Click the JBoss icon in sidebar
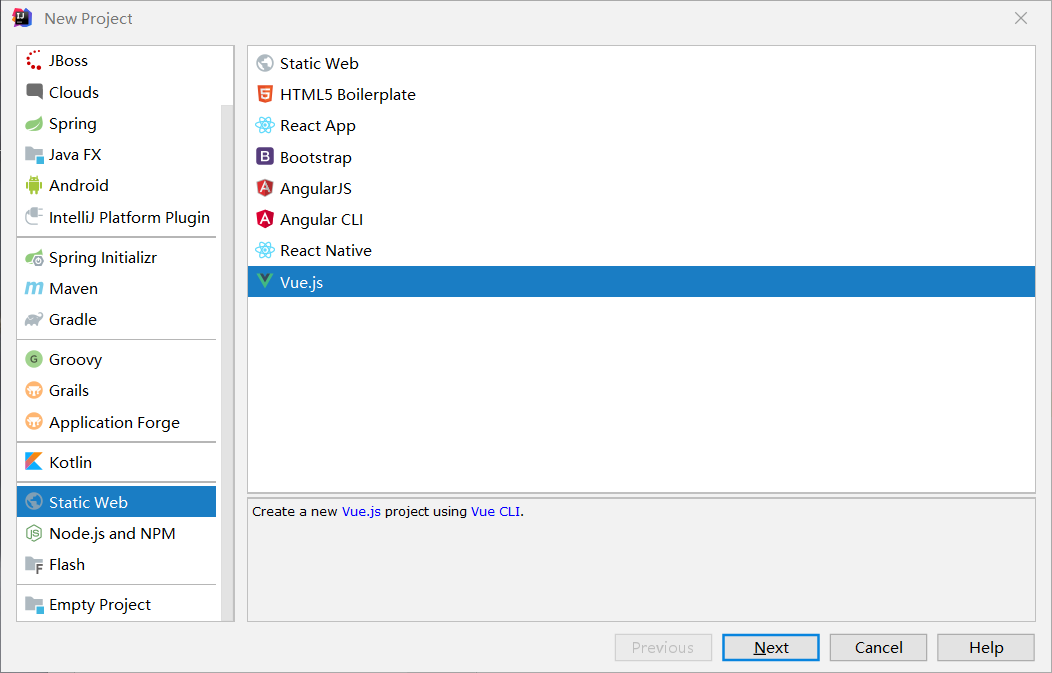The image size is (1052, 673). pyautogui.click(x=34, y=60)
